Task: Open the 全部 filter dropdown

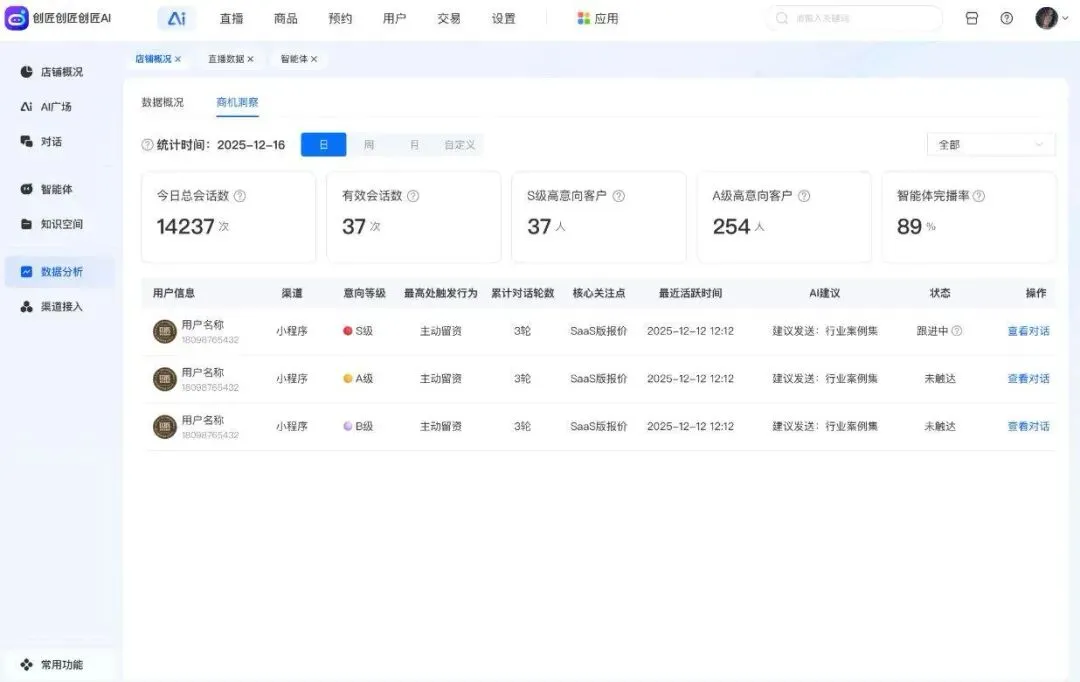Action: 990,144
